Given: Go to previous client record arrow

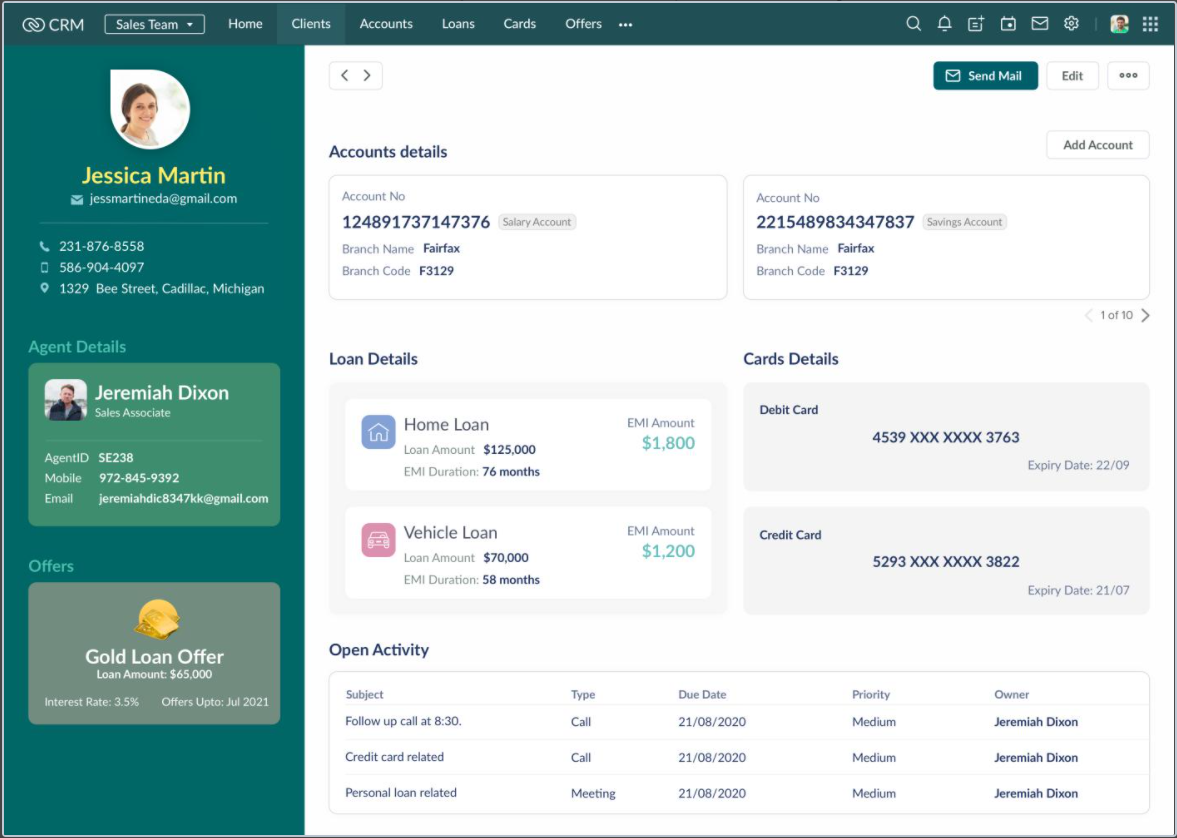Looking at the screenshot, I should point(344,76).
